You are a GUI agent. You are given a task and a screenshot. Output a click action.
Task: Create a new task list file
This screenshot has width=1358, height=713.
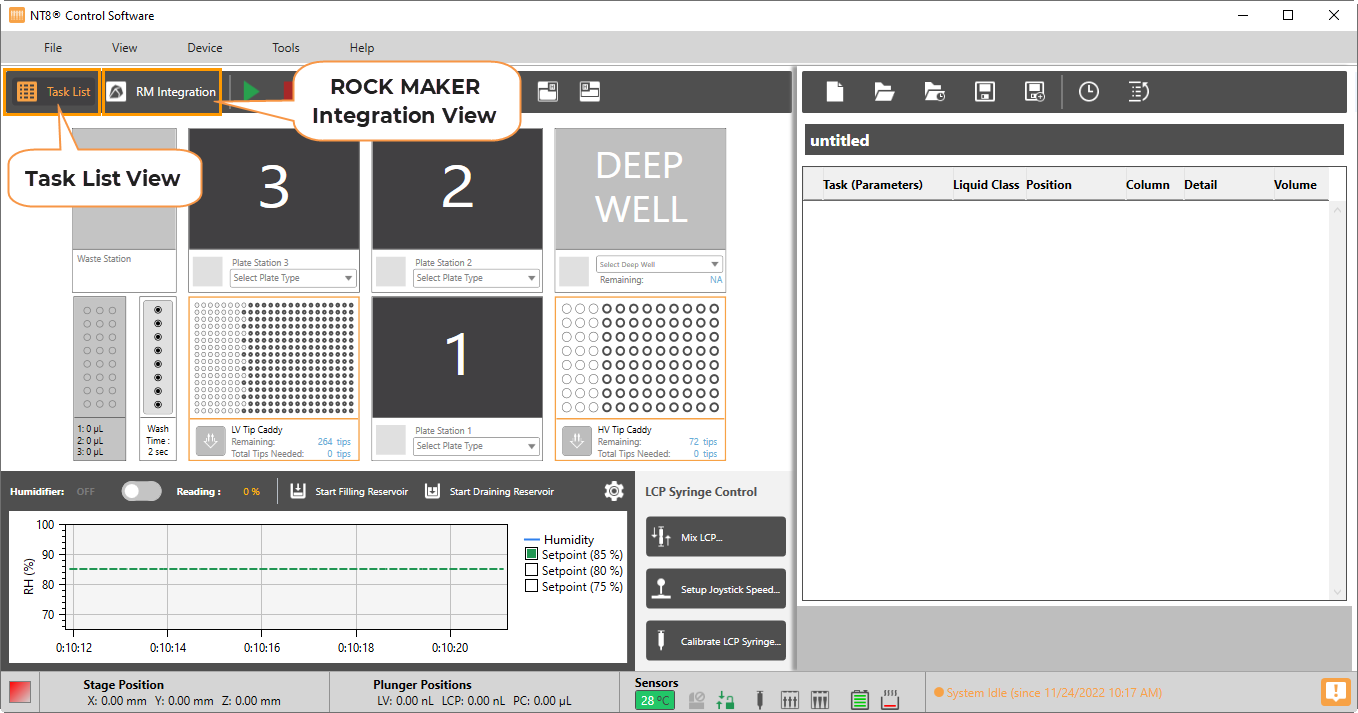tap(835, 92)
